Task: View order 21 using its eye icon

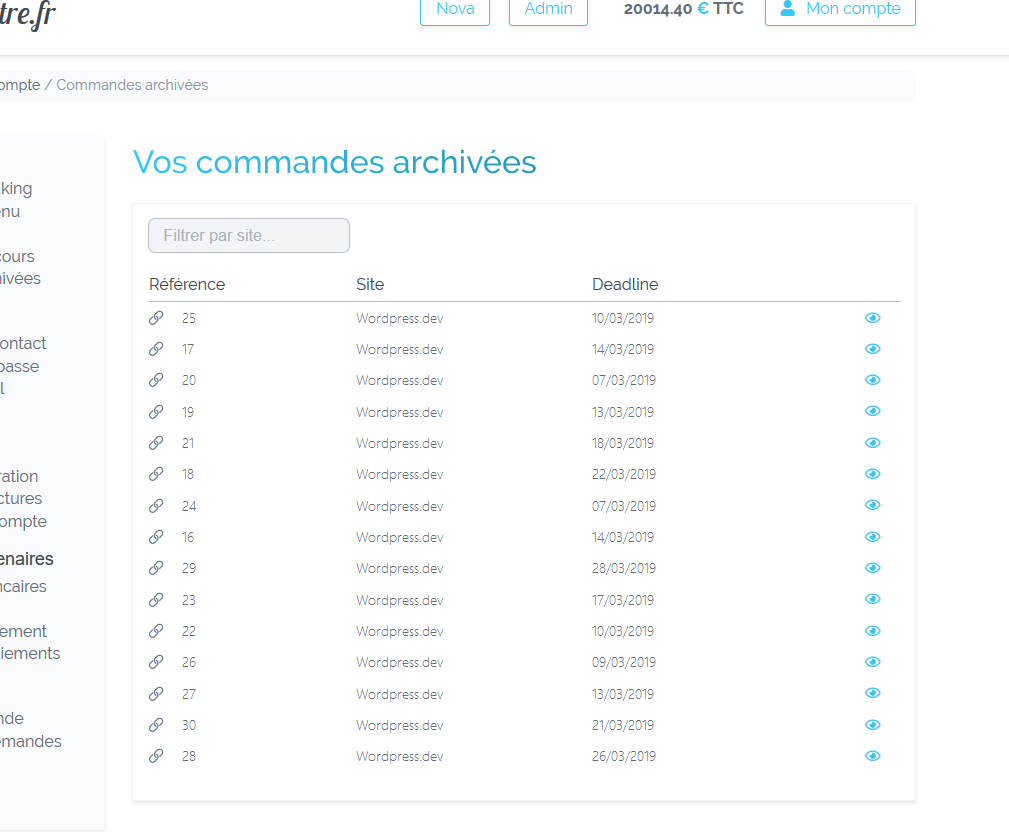Action: (x=872, y=443)
